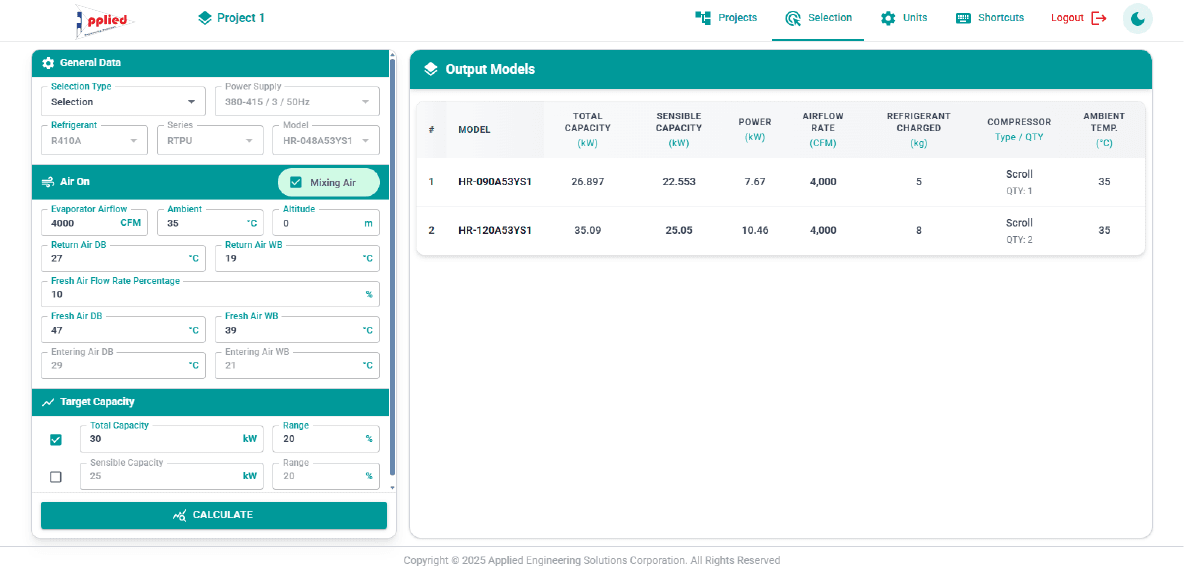Click the CFM unit label in Evaporator Airflow
Screen dimensions: 1184x576
pyautogui.click(x=131, y=223)
